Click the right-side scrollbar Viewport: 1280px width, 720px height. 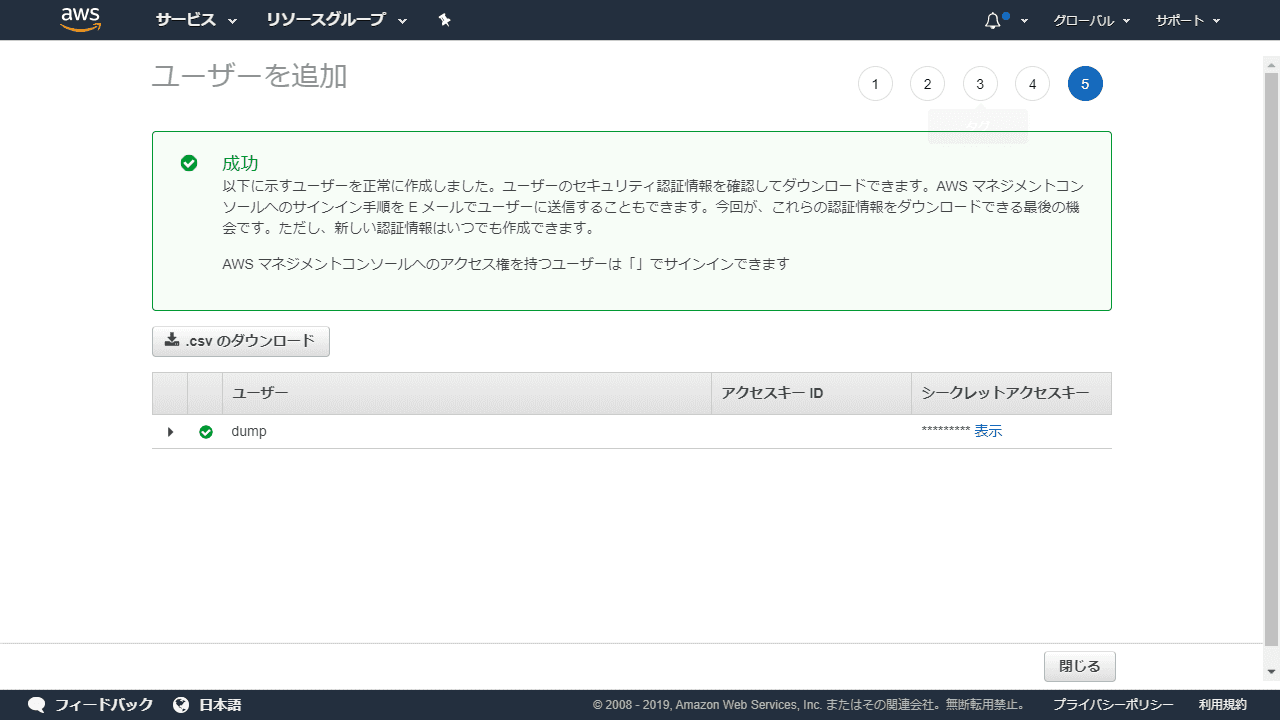point(1272,360)
